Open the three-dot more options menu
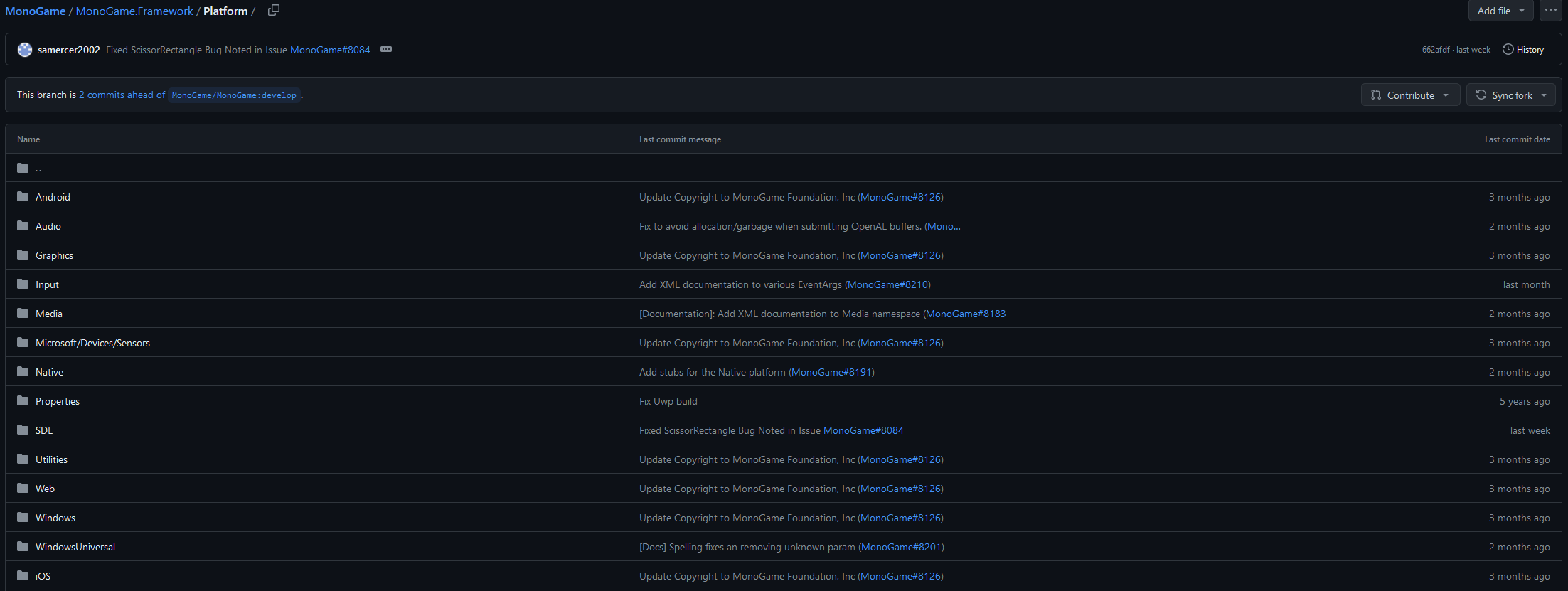The image size is (1568, 591). click(1551, 10)
